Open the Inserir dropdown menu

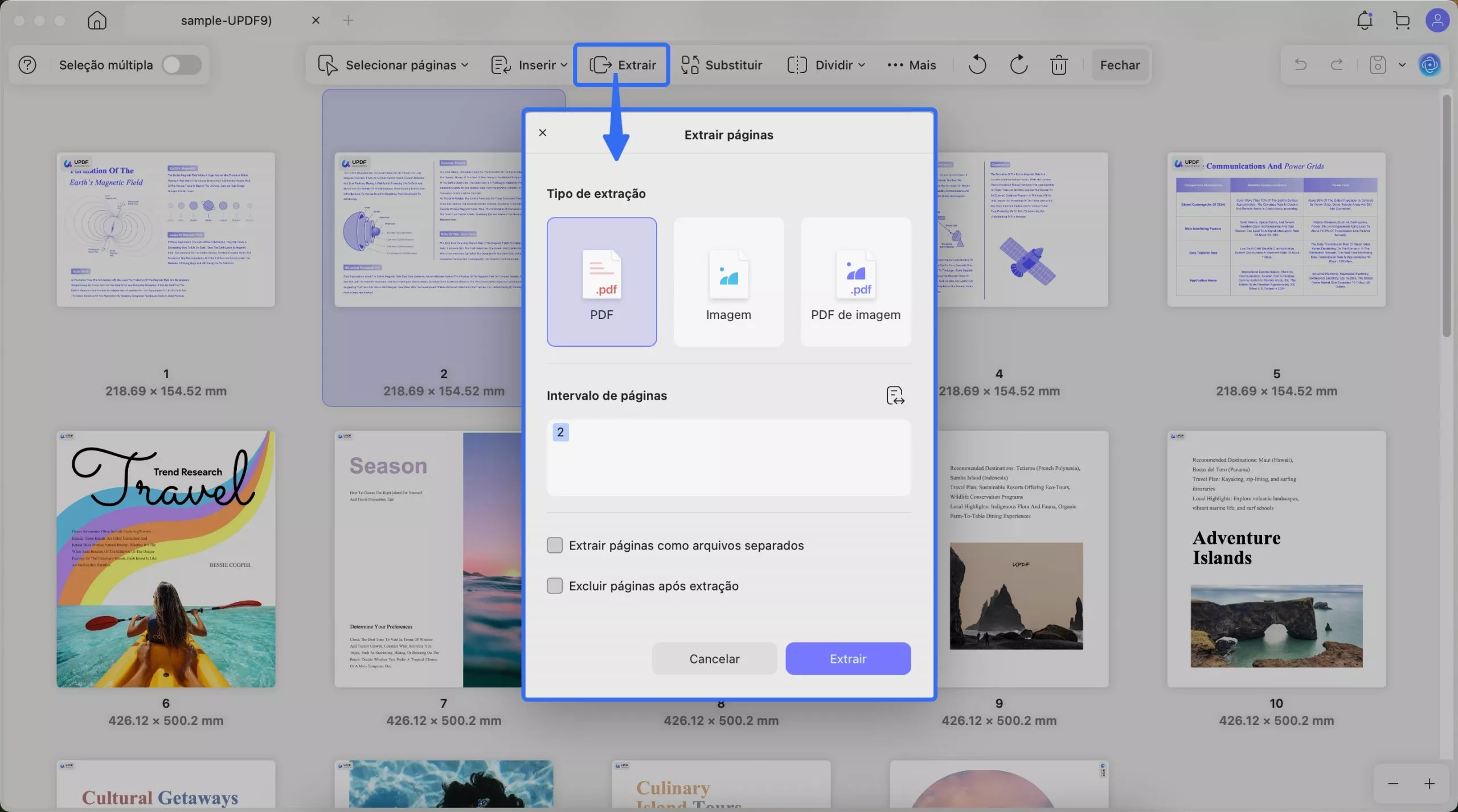529,65
